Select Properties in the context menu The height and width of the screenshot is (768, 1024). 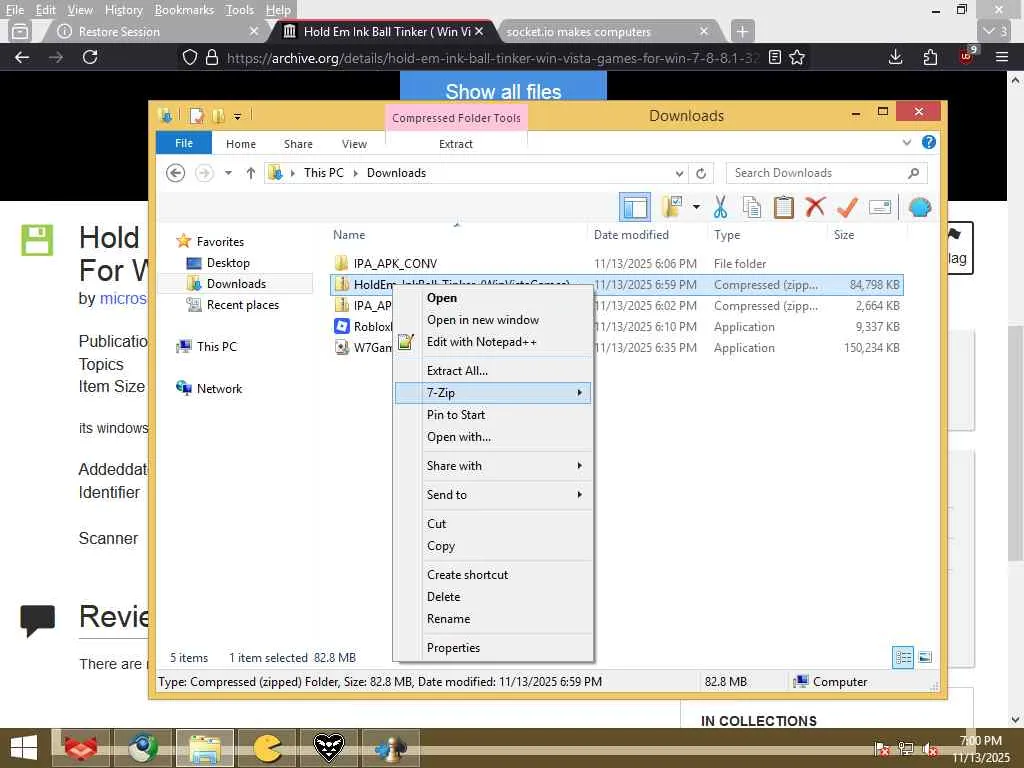click(x=493, y=647)
